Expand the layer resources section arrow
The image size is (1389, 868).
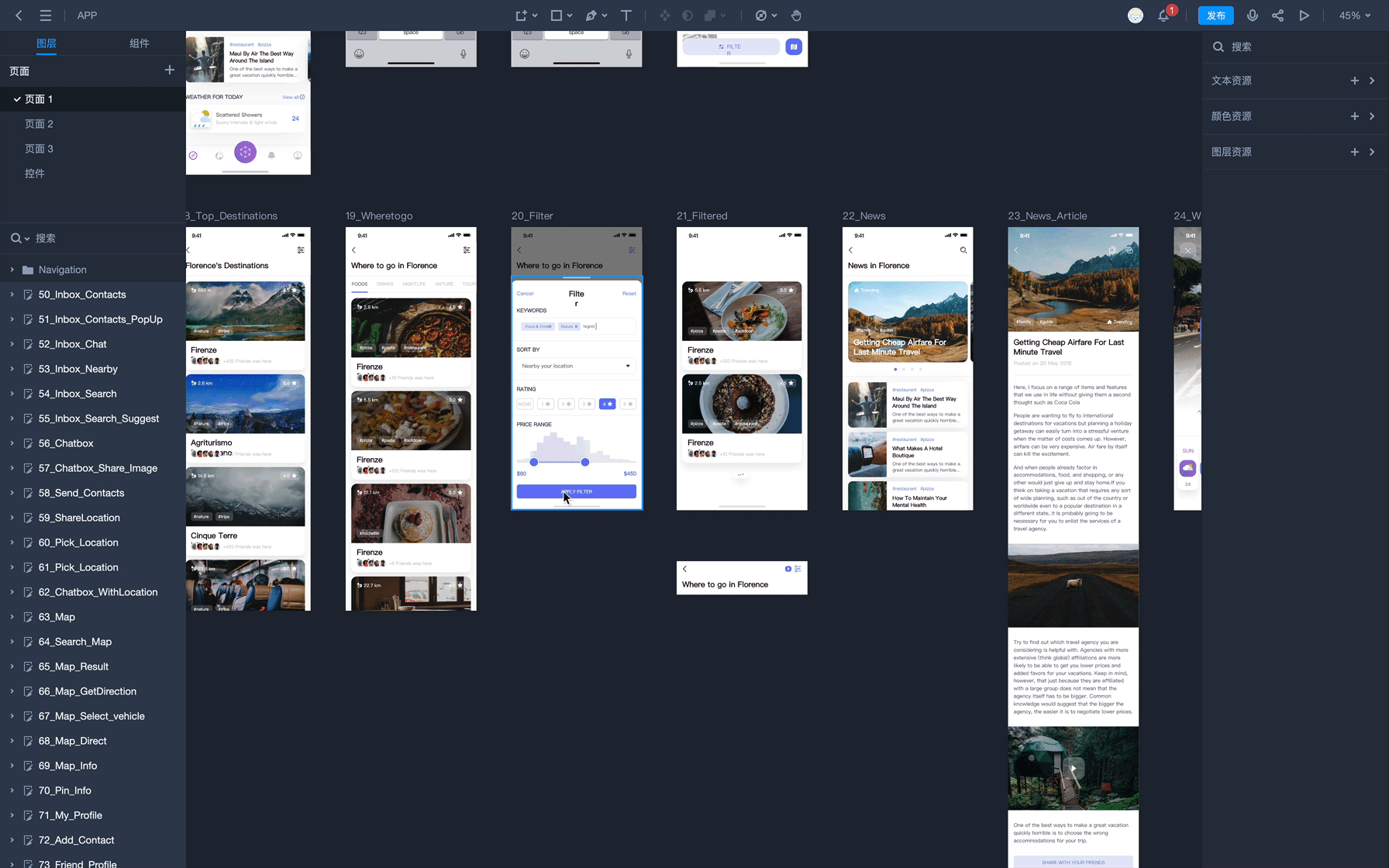point(1372,152)
